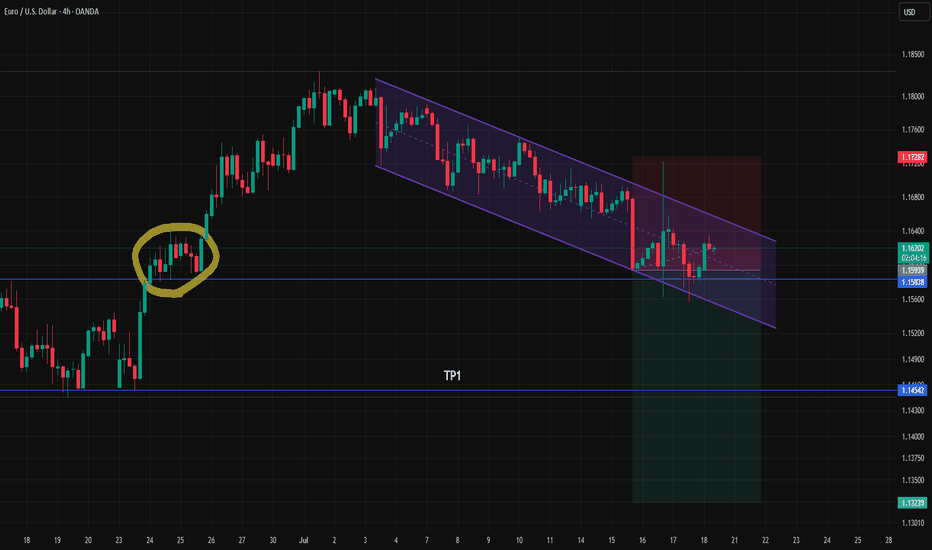The image size is (932, 550).
Task: Click the 1.17600 price scale value
Action: (912, 130)
